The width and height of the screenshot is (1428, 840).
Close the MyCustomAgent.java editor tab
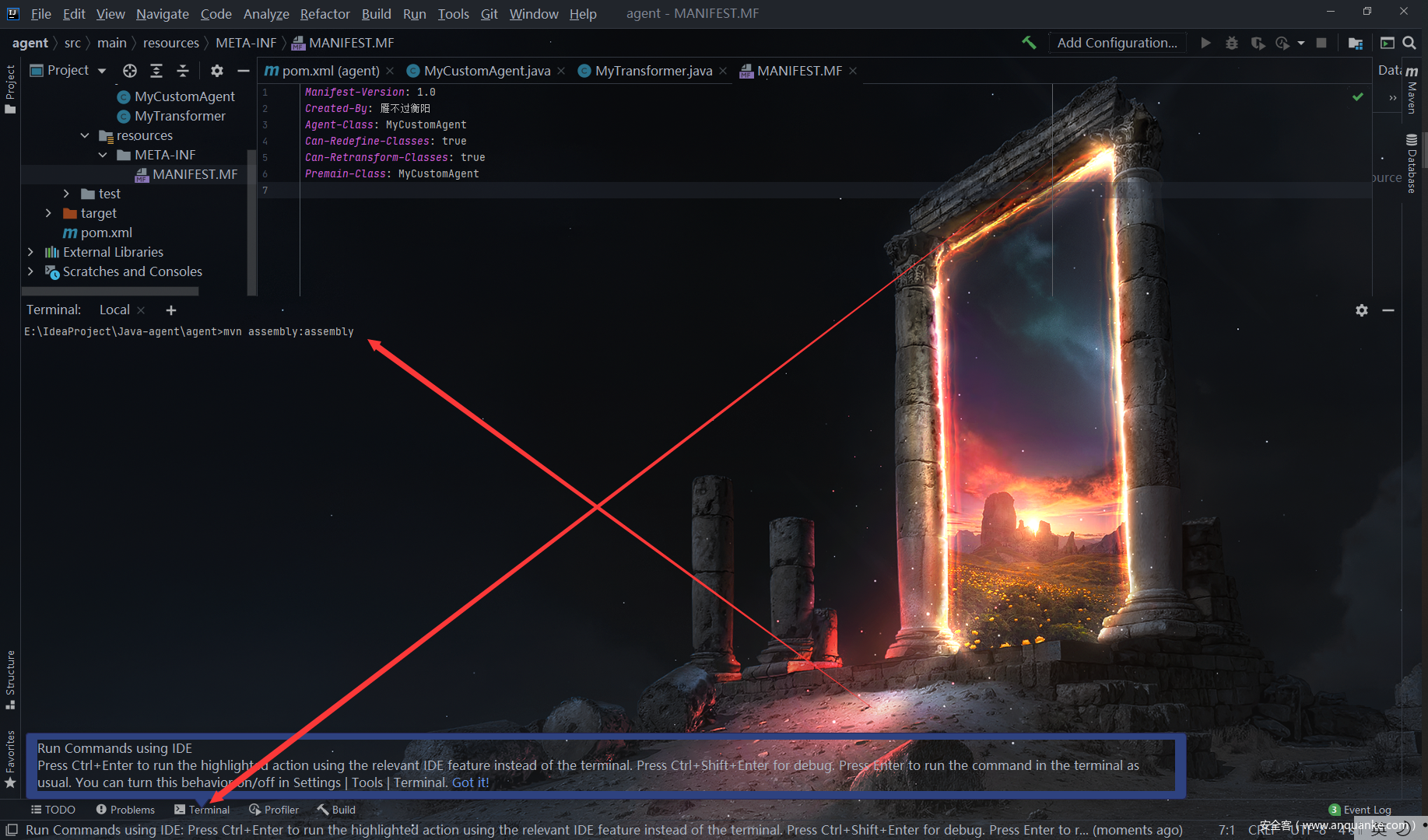point(561,71)
